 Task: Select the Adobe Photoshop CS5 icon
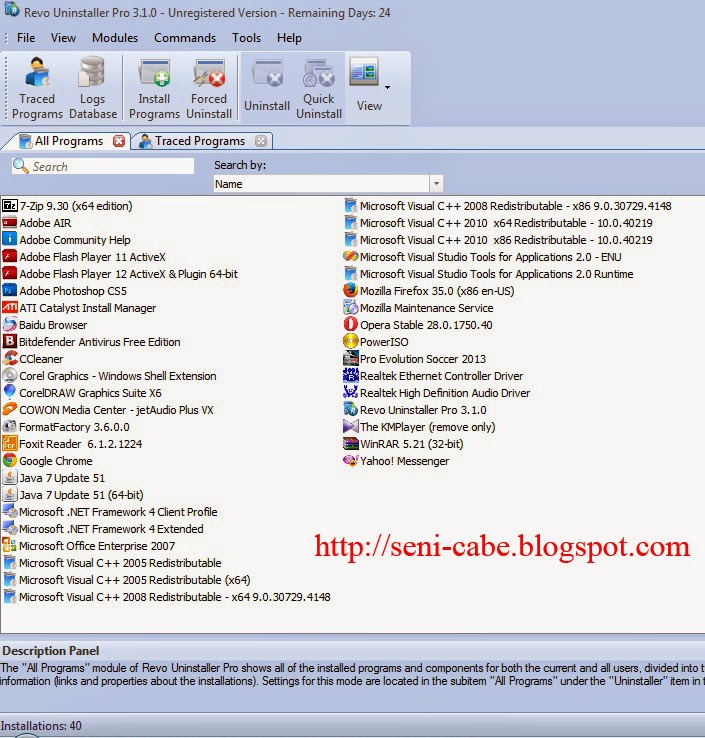click(x=9, y=291)
